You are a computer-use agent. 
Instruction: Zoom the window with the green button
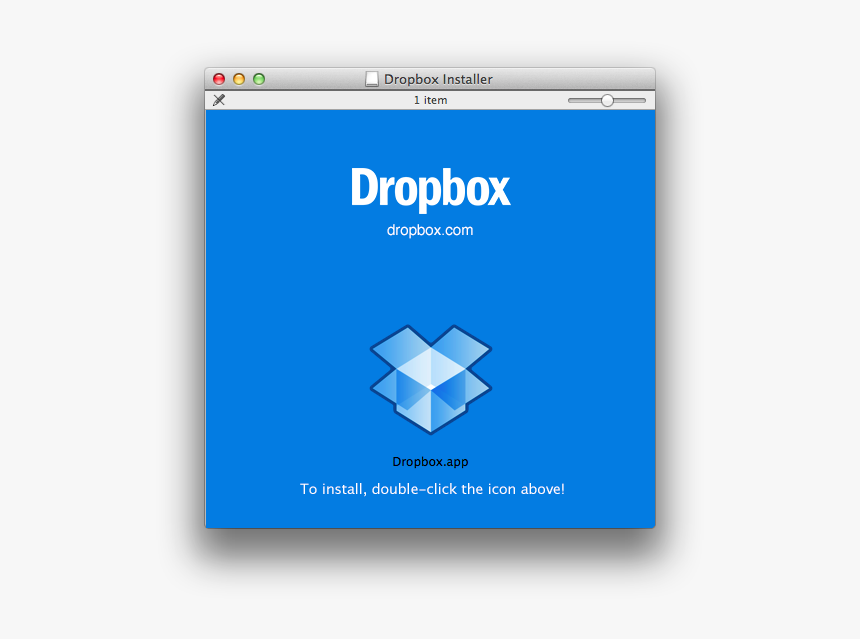(x=259, y=79)
